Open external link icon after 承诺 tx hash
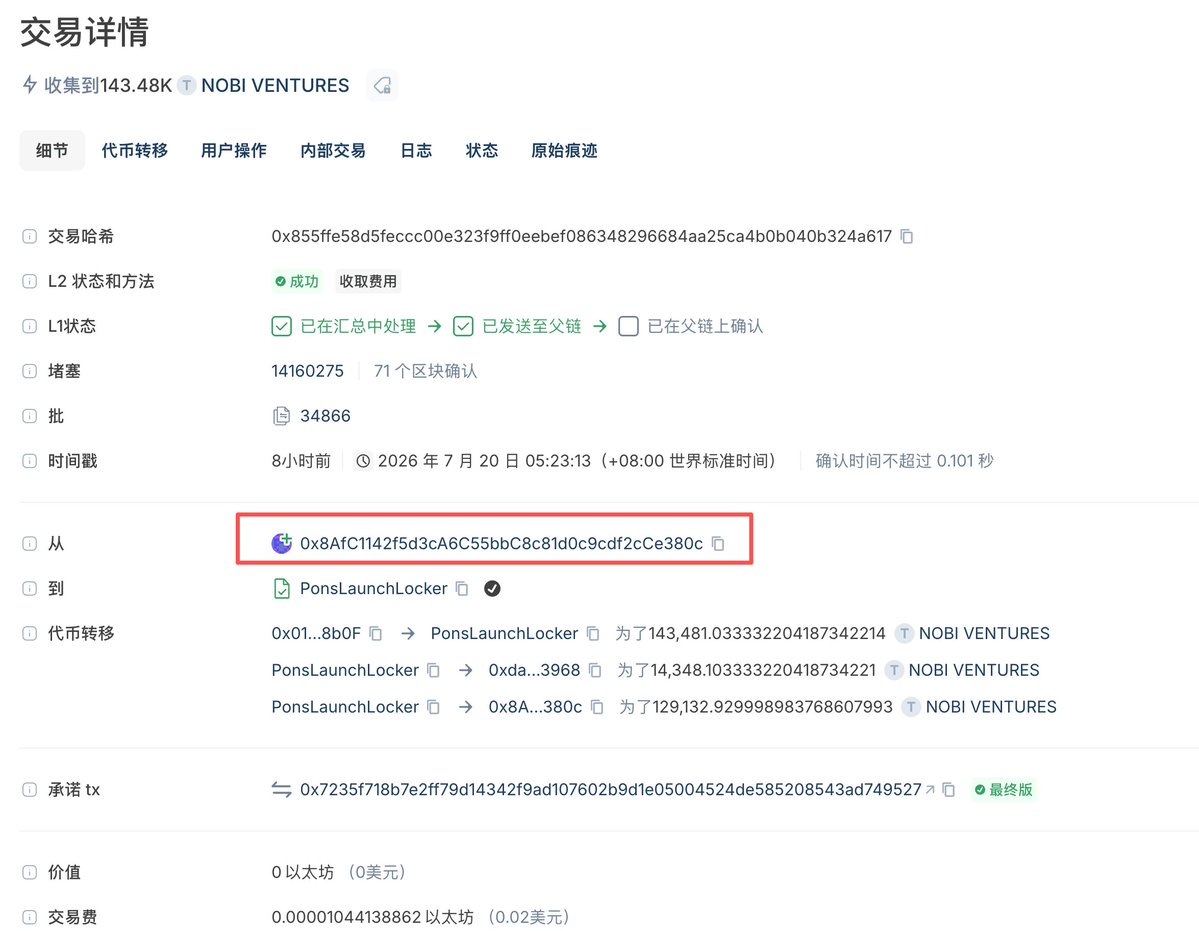Screen dimensions: 1199x931 tap(930, 790)
